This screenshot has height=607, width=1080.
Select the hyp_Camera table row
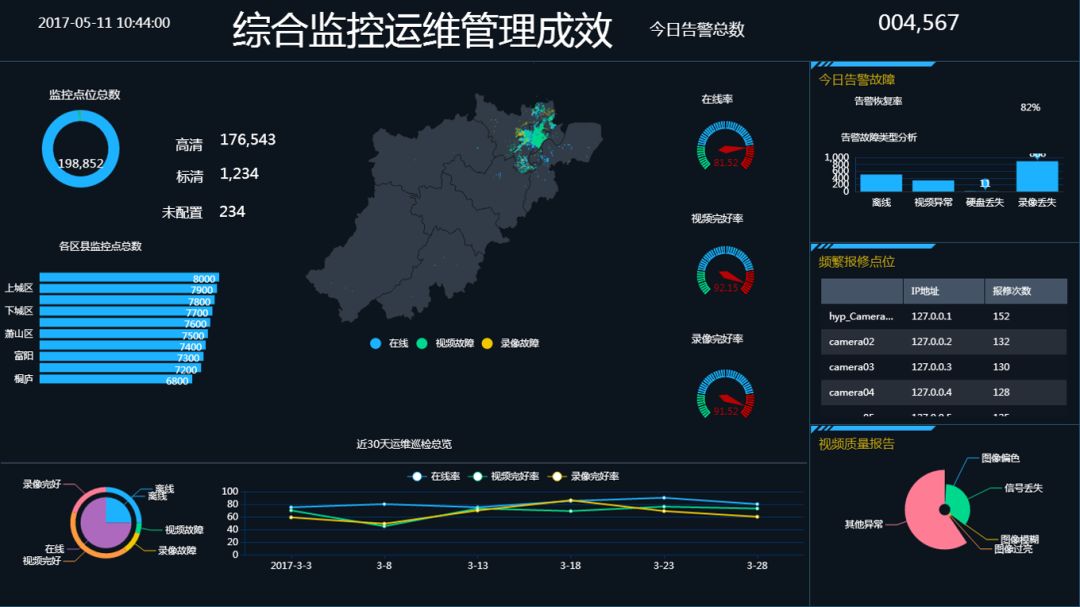point(860,316)
